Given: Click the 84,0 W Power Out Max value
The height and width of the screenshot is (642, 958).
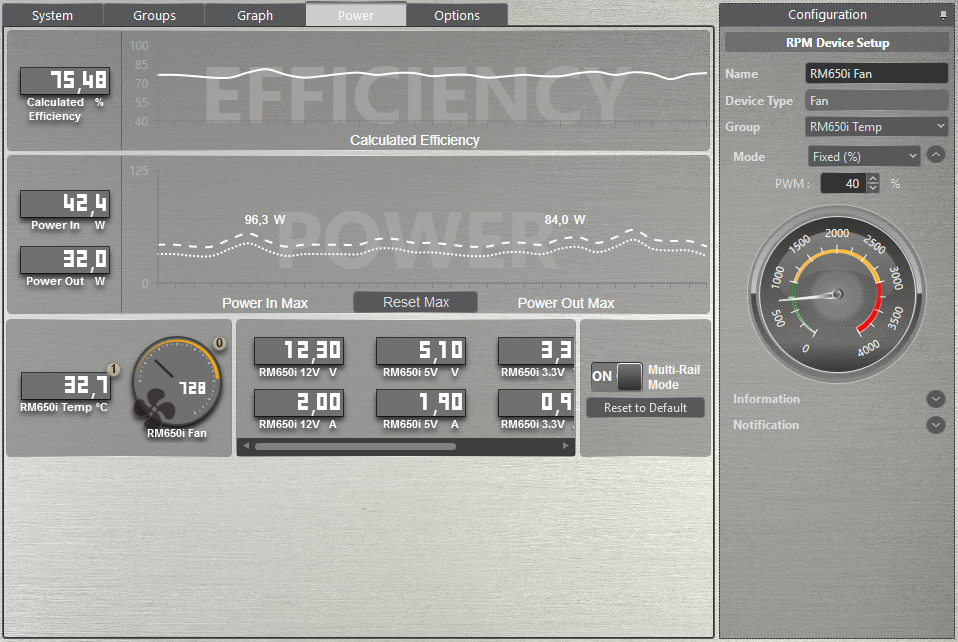Looking at the screenshot, I should pos(565,220).
